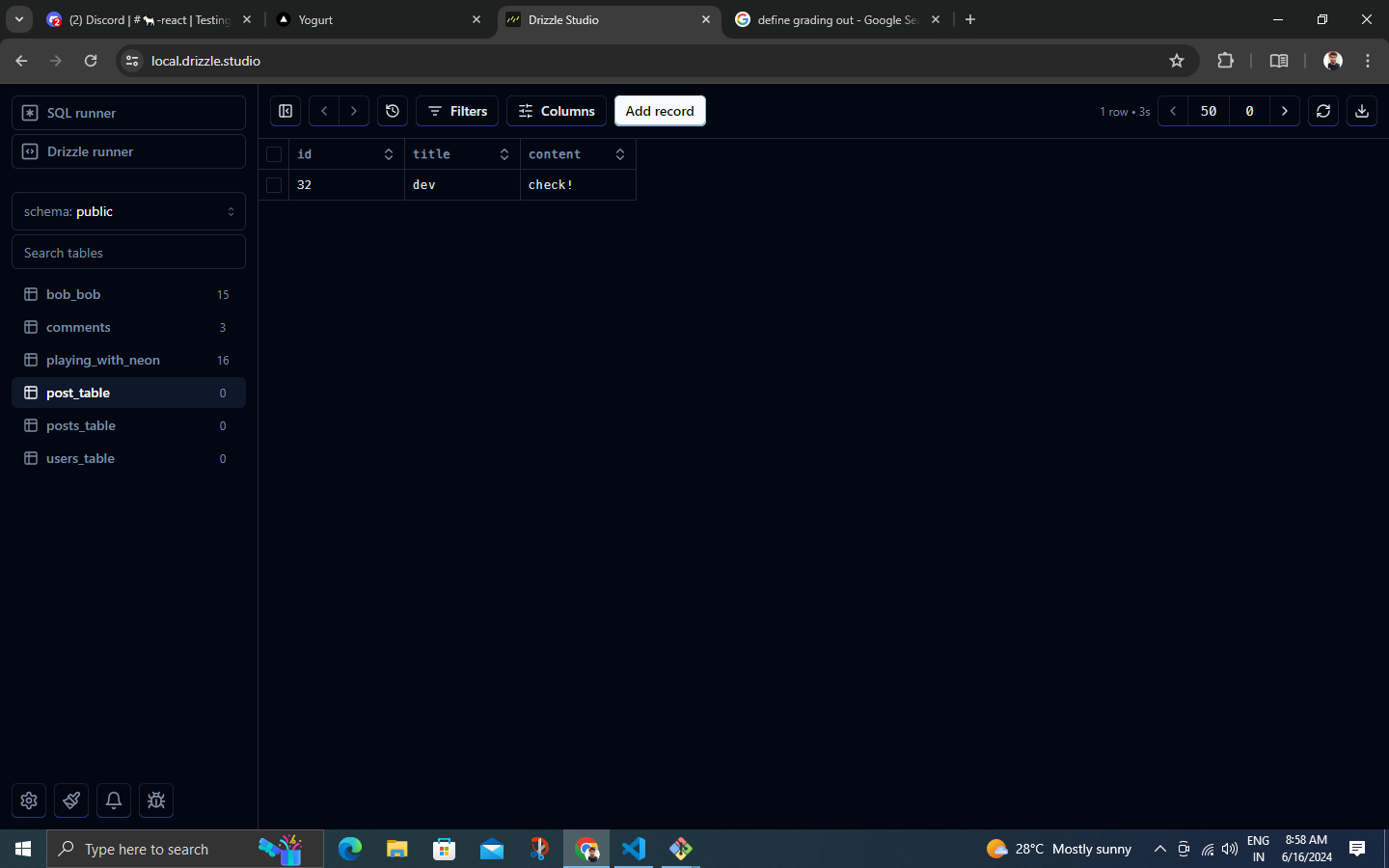Open the Filters panel
This screenshot has height=868, width=1389.
click(457, 111)
